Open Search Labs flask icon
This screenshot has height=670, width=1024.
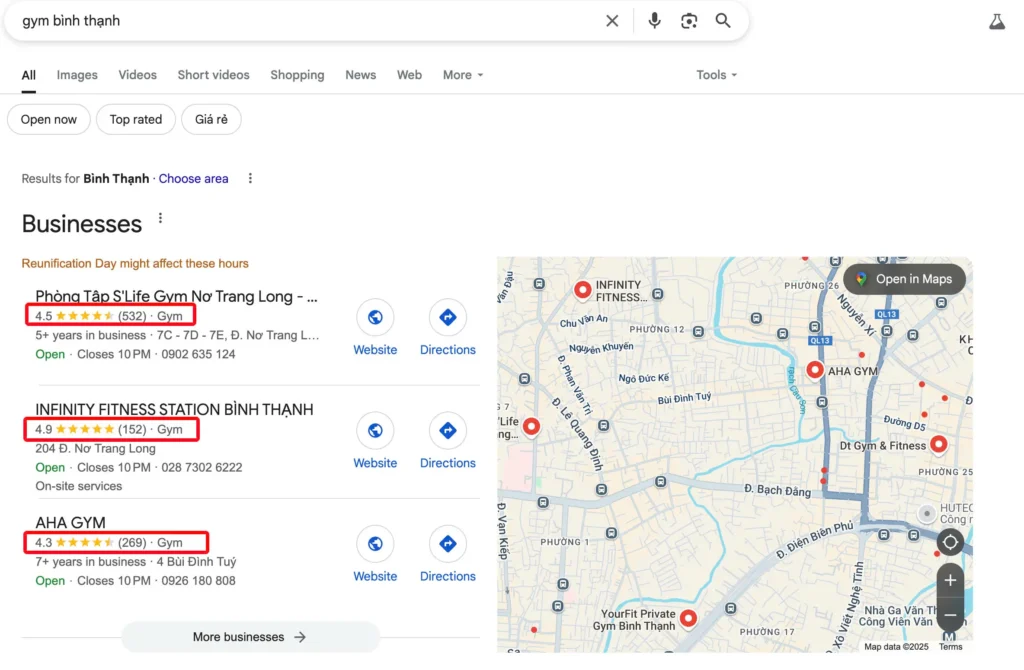click(997, 22)
